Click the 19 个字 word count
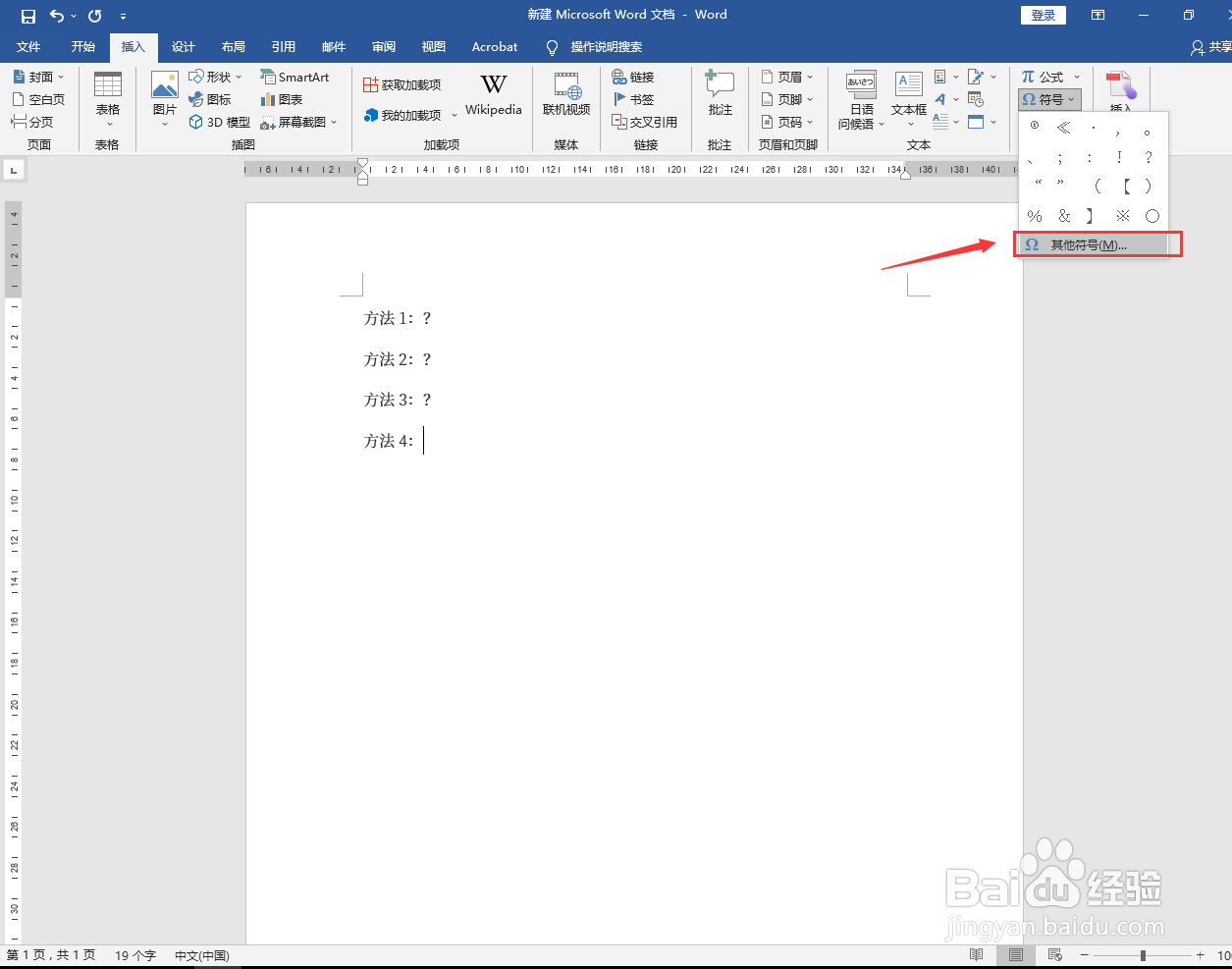1232x969 pixels. [x=135, y=955]
